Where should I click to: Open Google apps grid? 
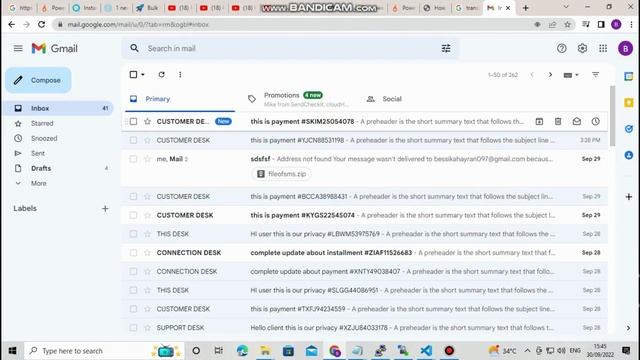(x=603, y=48)
